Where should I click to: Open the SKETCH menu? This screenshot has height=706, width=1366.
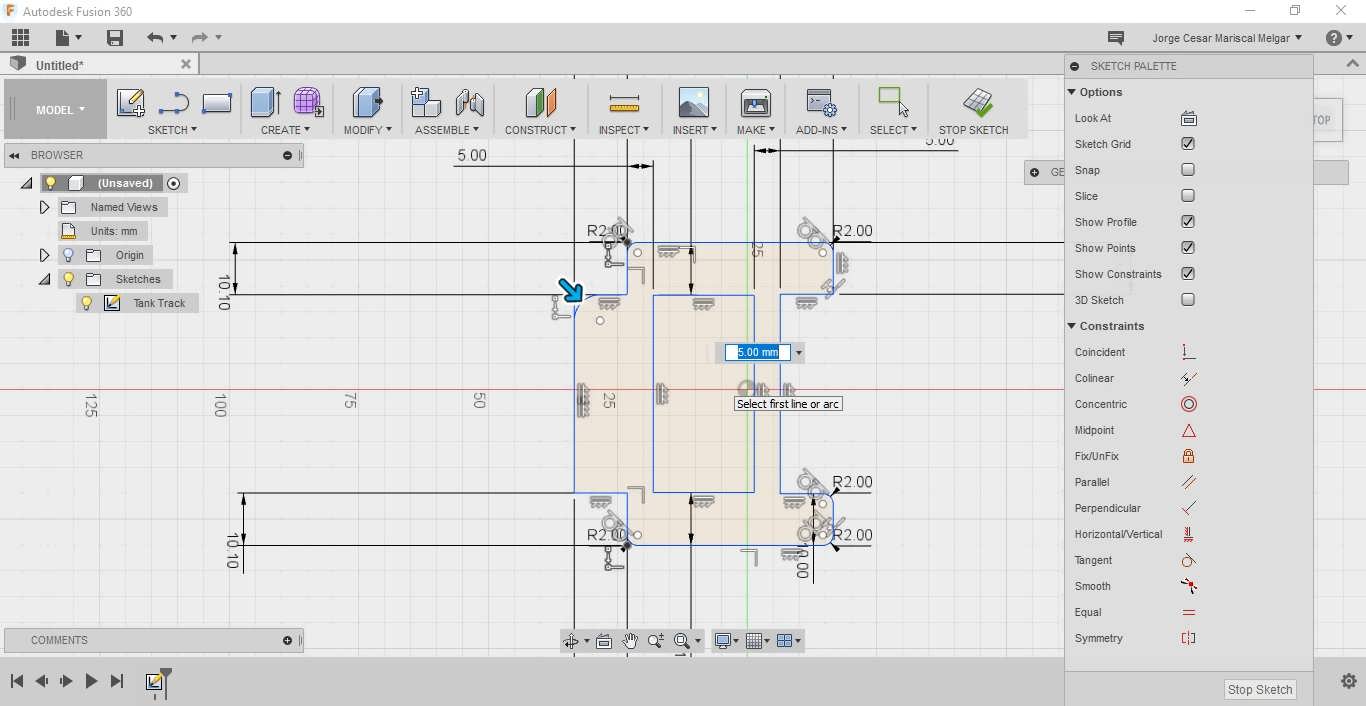click(172, 130)
